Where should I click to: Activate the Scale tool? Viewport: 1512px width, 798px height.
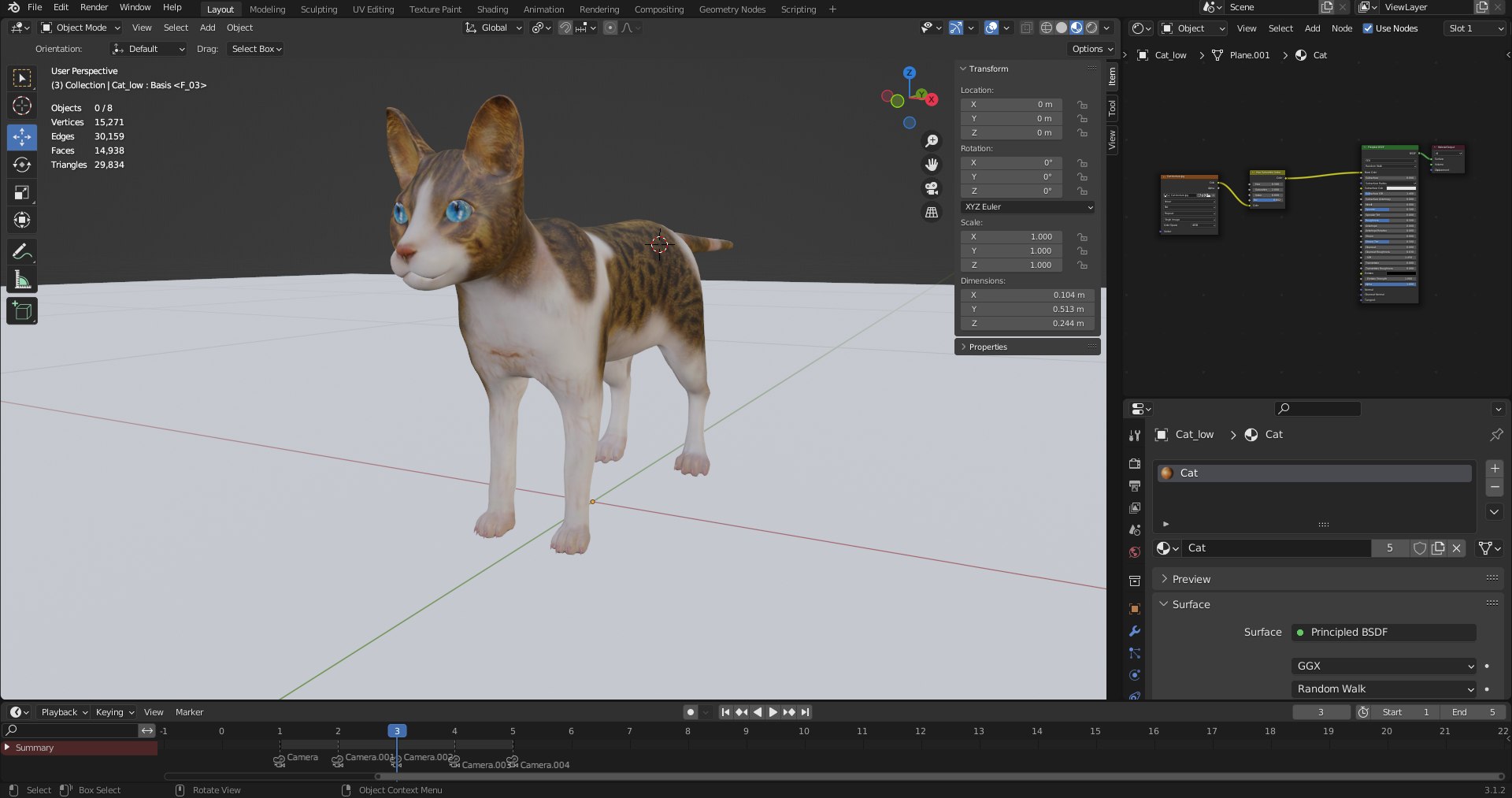tap(22, 192)
